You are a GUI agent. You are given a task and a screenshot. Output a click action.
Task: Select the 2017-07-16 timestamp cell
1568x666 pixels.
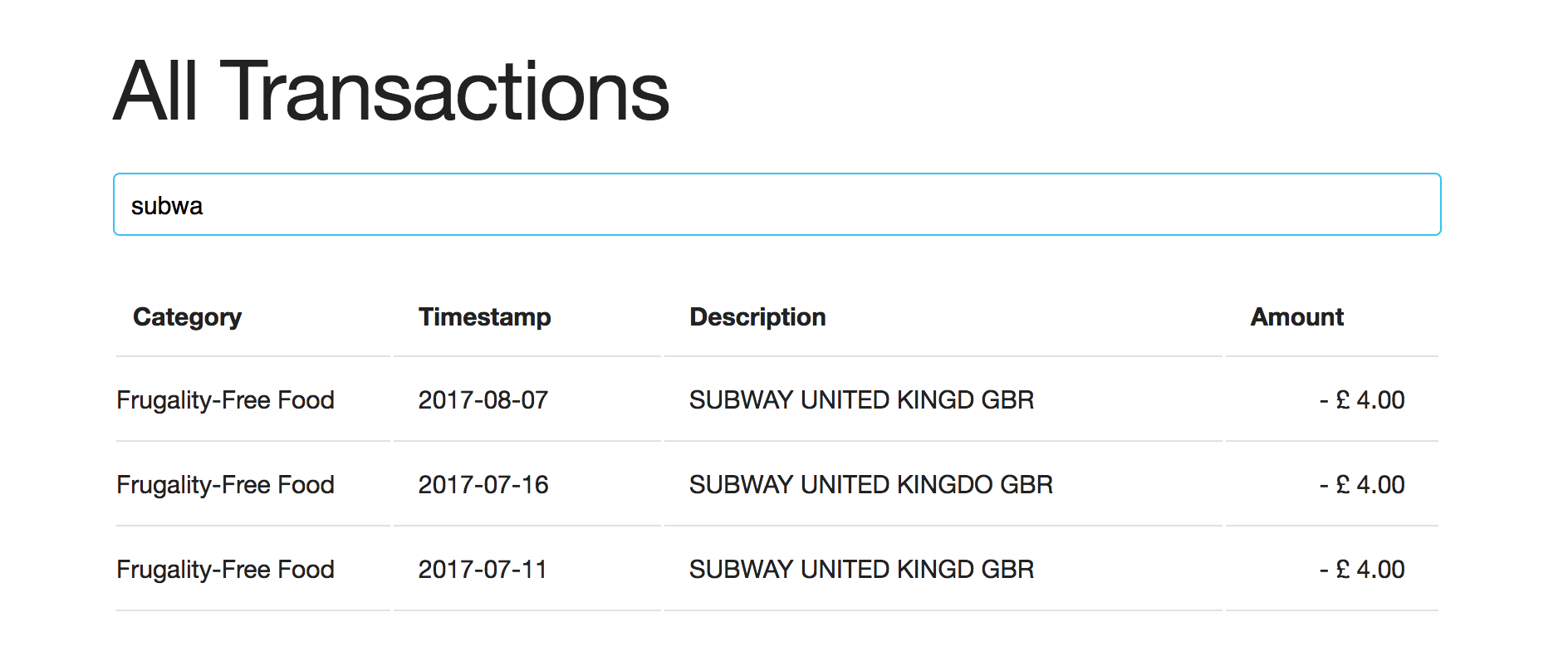click(483, 485)
